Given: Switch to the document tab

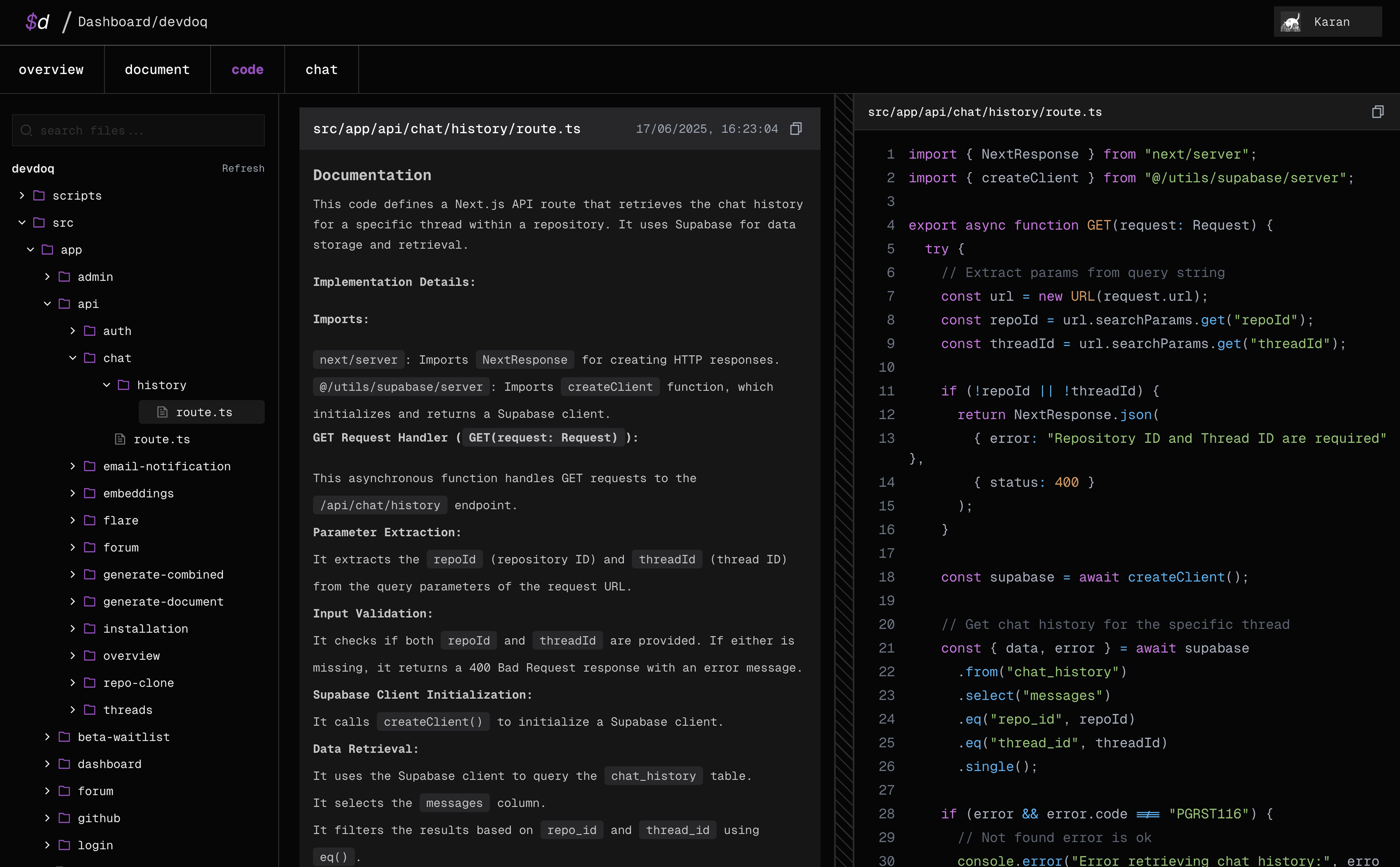Looking at the screenshot, I should (x=157, y=69).
